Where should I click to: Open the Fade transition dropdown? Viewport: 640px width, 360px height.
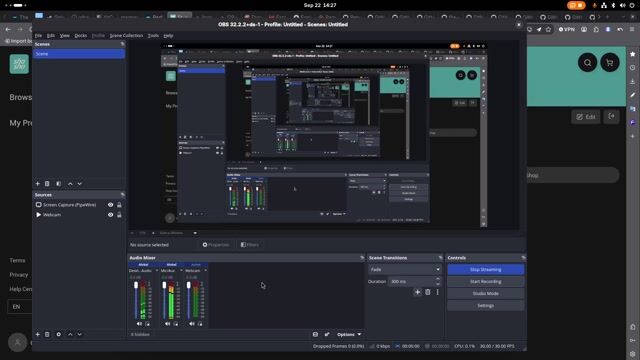pyautogui.click(x=405, y=269)
